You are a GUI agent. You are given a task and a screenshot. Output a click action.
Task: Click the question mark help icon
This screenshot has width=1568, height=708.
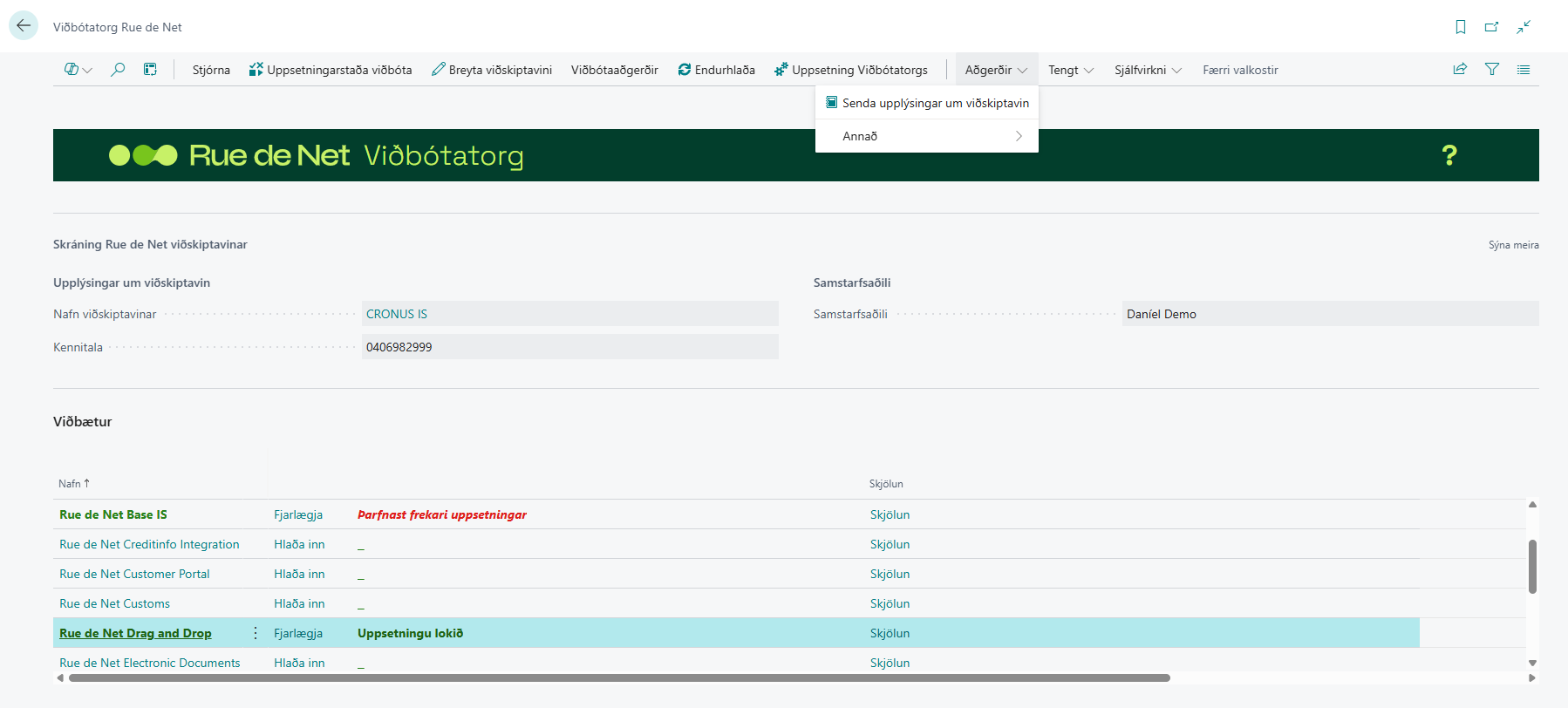coord(1449,155)
